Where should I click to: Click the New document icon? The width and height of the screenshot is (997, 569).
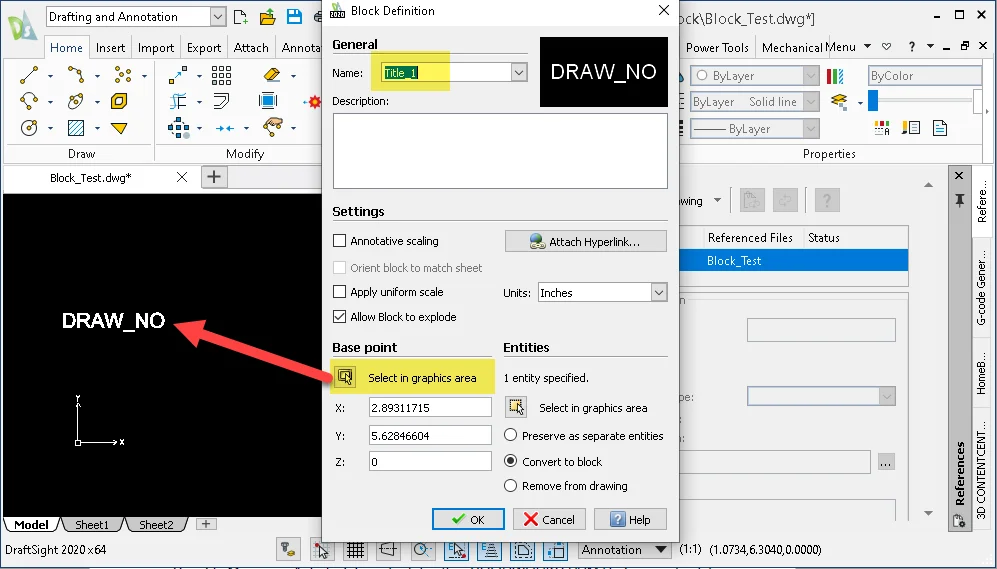point(240,17)
